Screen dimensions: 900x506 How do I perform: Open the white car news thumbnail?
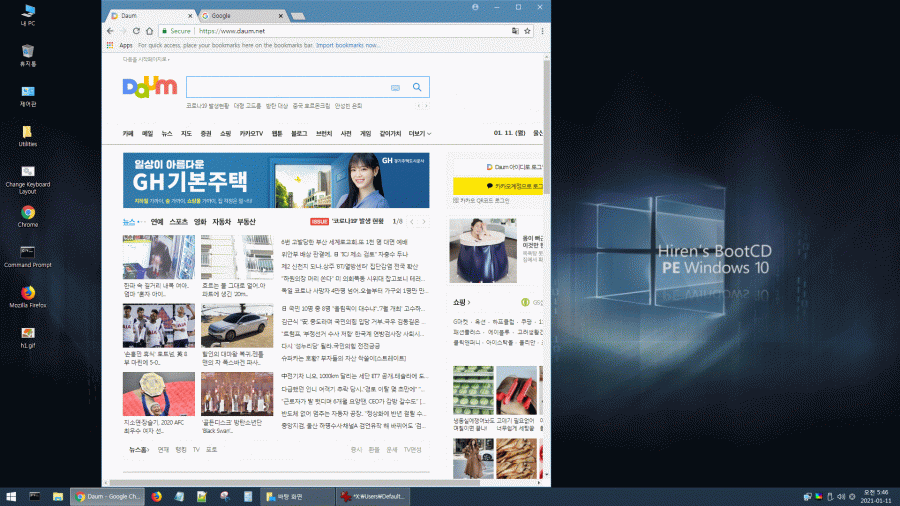(237, 325)
